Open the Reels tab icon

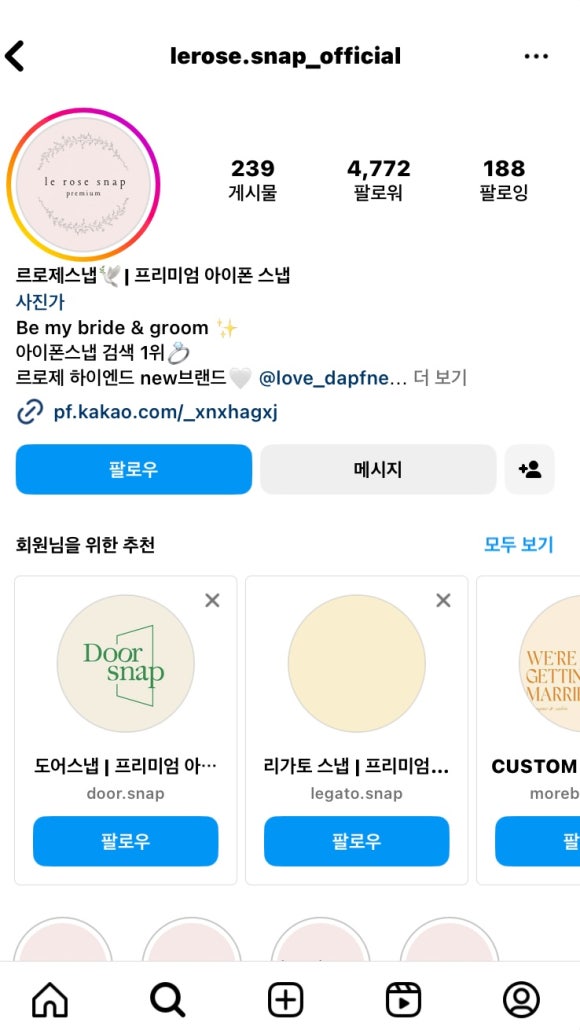[403, 1000]
